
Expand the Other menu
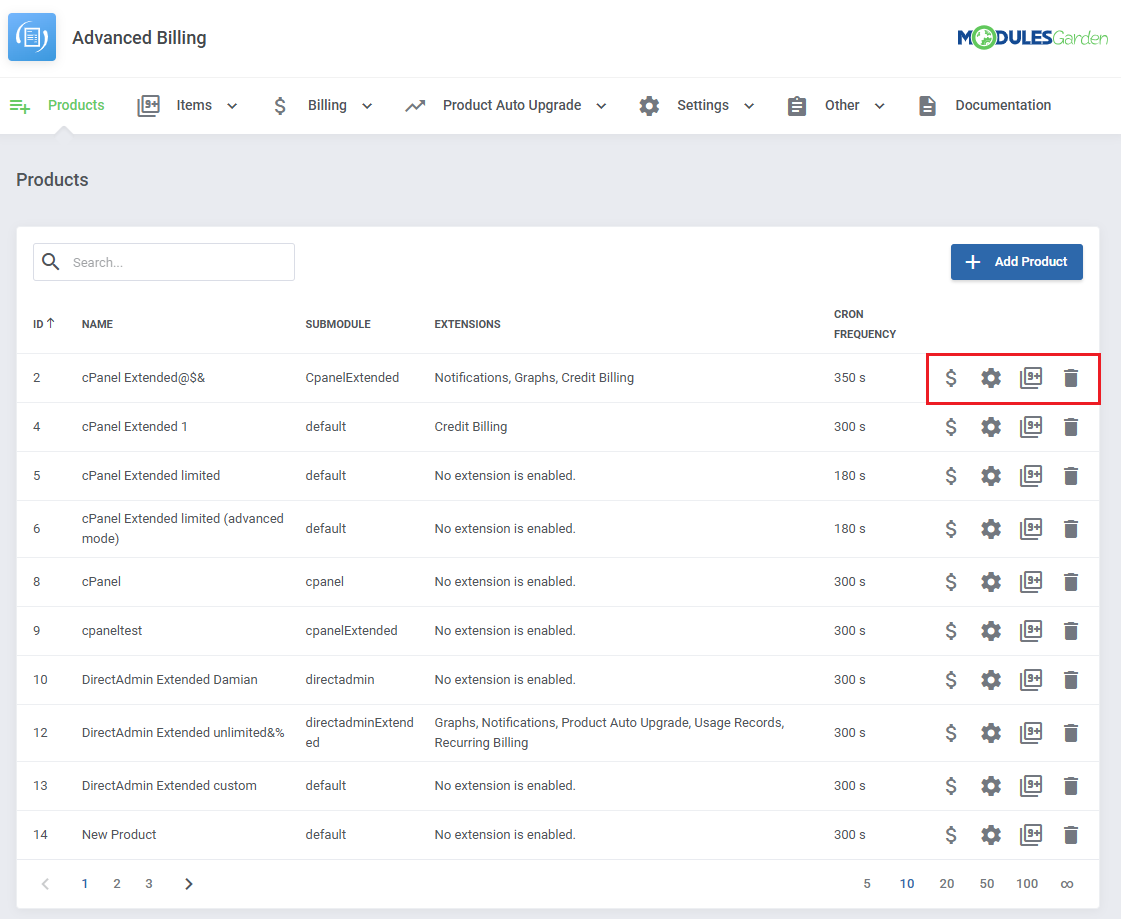(x=836, y=105)
